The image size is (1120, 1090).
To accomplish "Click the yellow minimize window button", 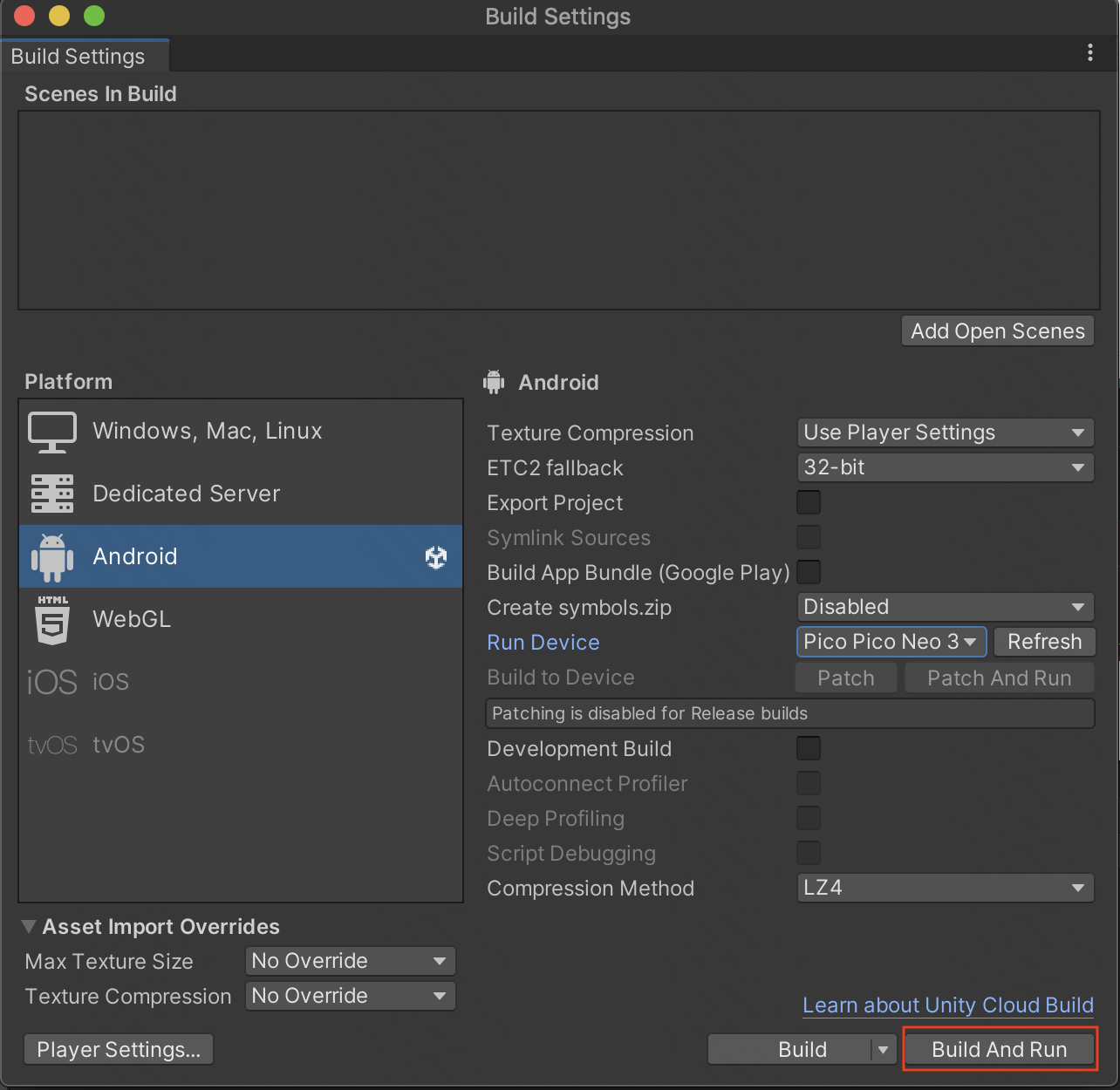I will coord(59,16).
